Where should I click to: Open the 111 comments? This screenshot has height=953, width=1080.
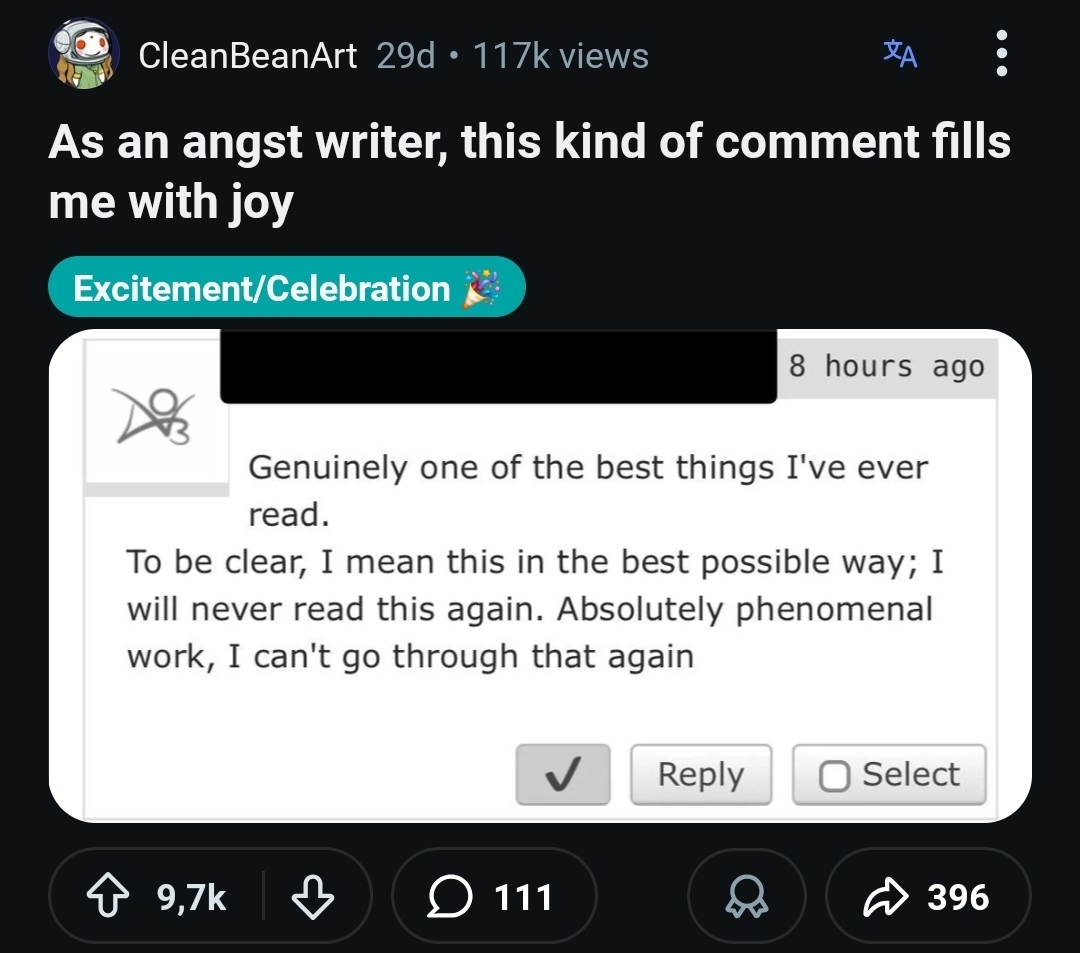(494, 897)
